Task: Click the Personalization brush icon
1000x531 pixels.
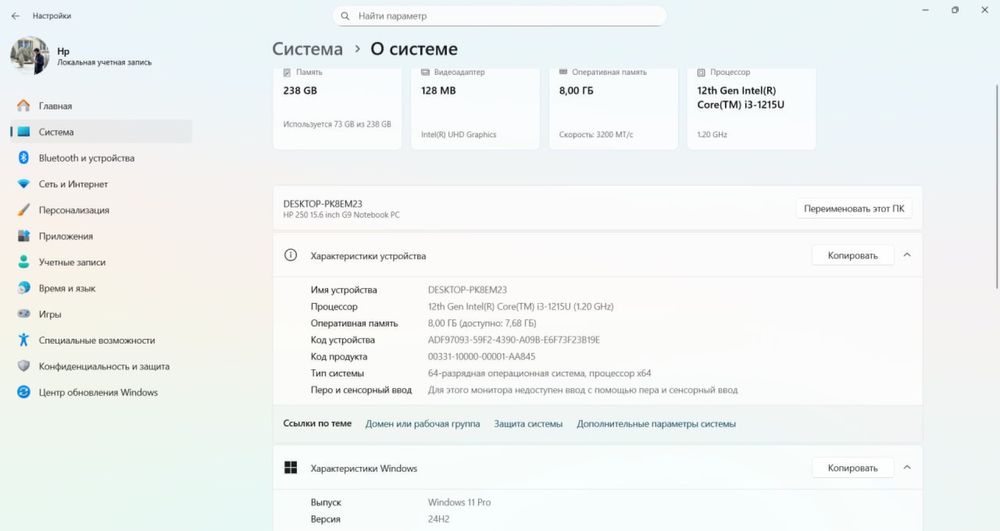Action: (x=23, y=210)
